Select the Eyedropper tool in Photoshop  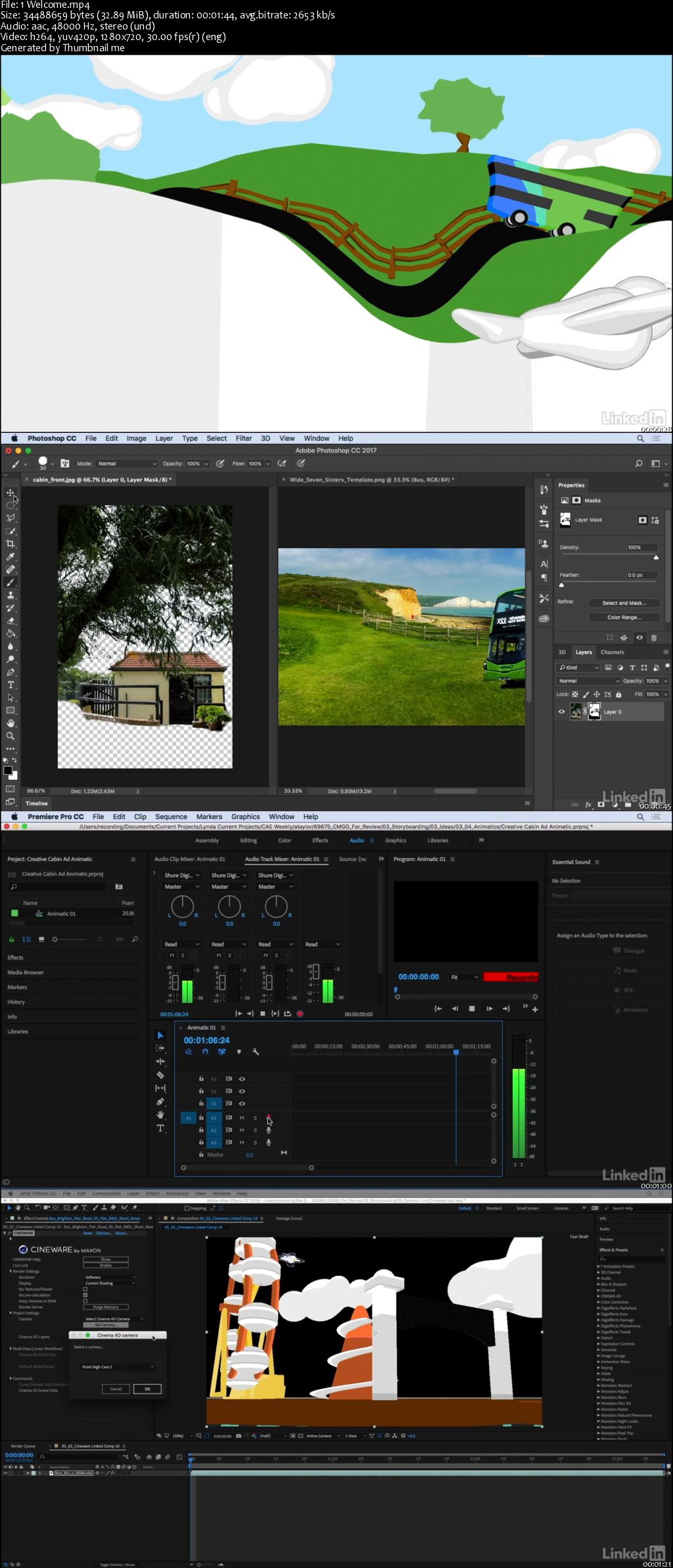[x=10, y=557]
